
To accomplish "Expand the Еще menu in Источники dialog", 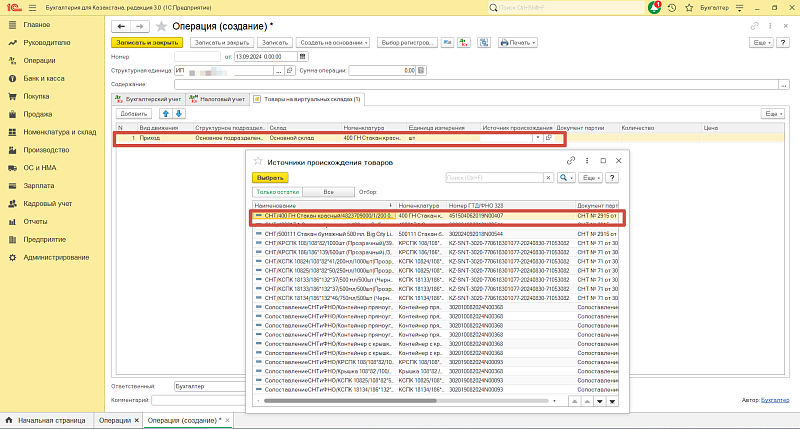I will click(x=591, y=177).
